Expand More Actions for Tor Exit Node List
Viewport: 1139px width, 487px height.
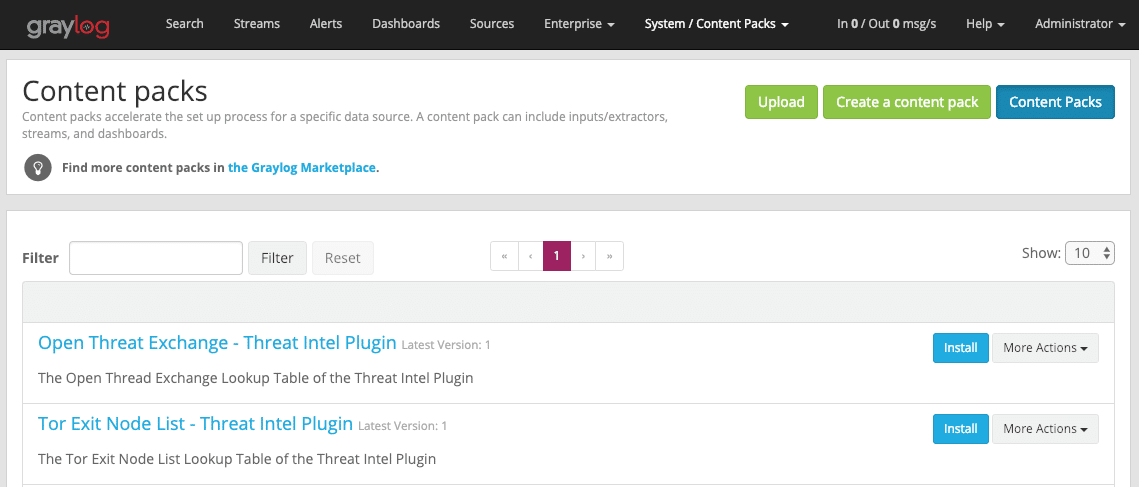click(1045, 429)
